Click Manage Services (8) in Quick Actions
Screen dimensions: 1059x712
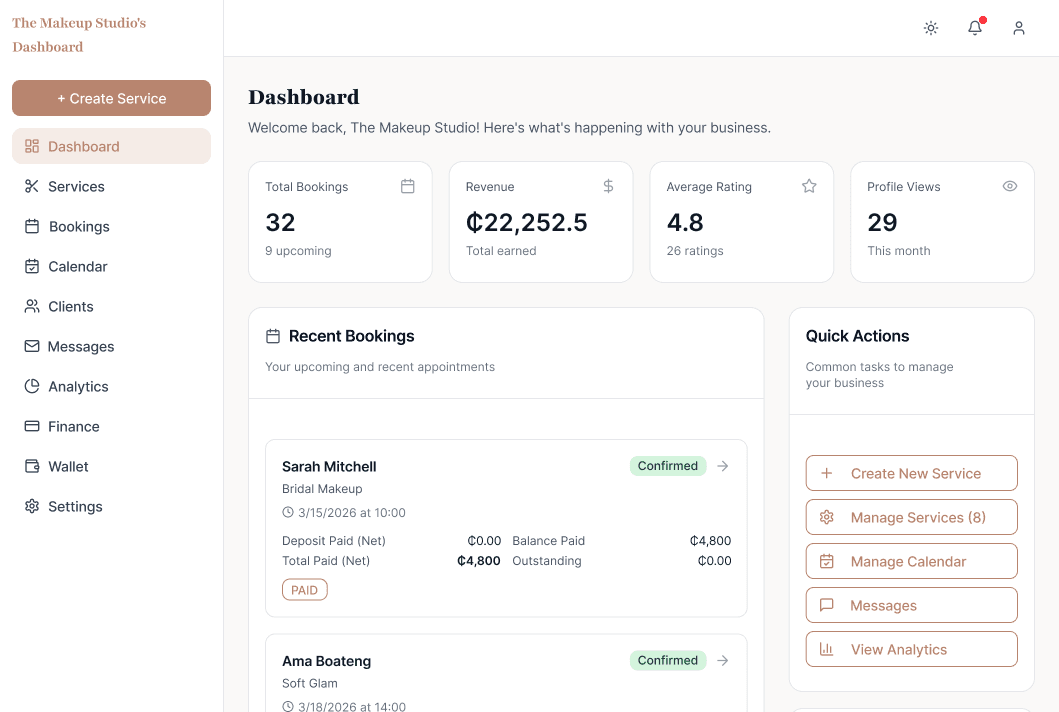pyautogui.click(x=911, y=517)
